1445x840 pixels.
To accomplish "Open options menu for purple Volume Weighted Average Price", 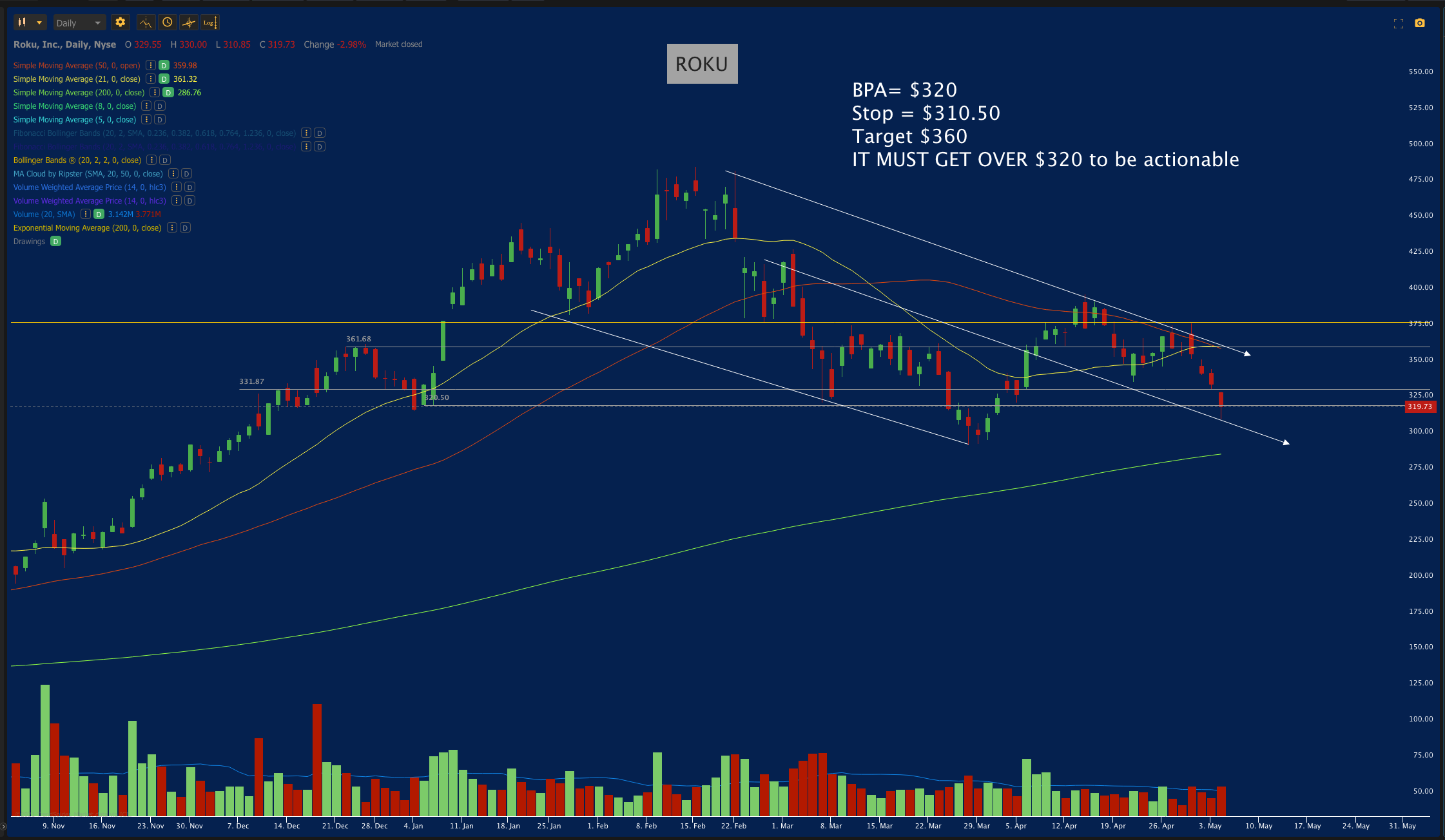I will coord(177,200).
